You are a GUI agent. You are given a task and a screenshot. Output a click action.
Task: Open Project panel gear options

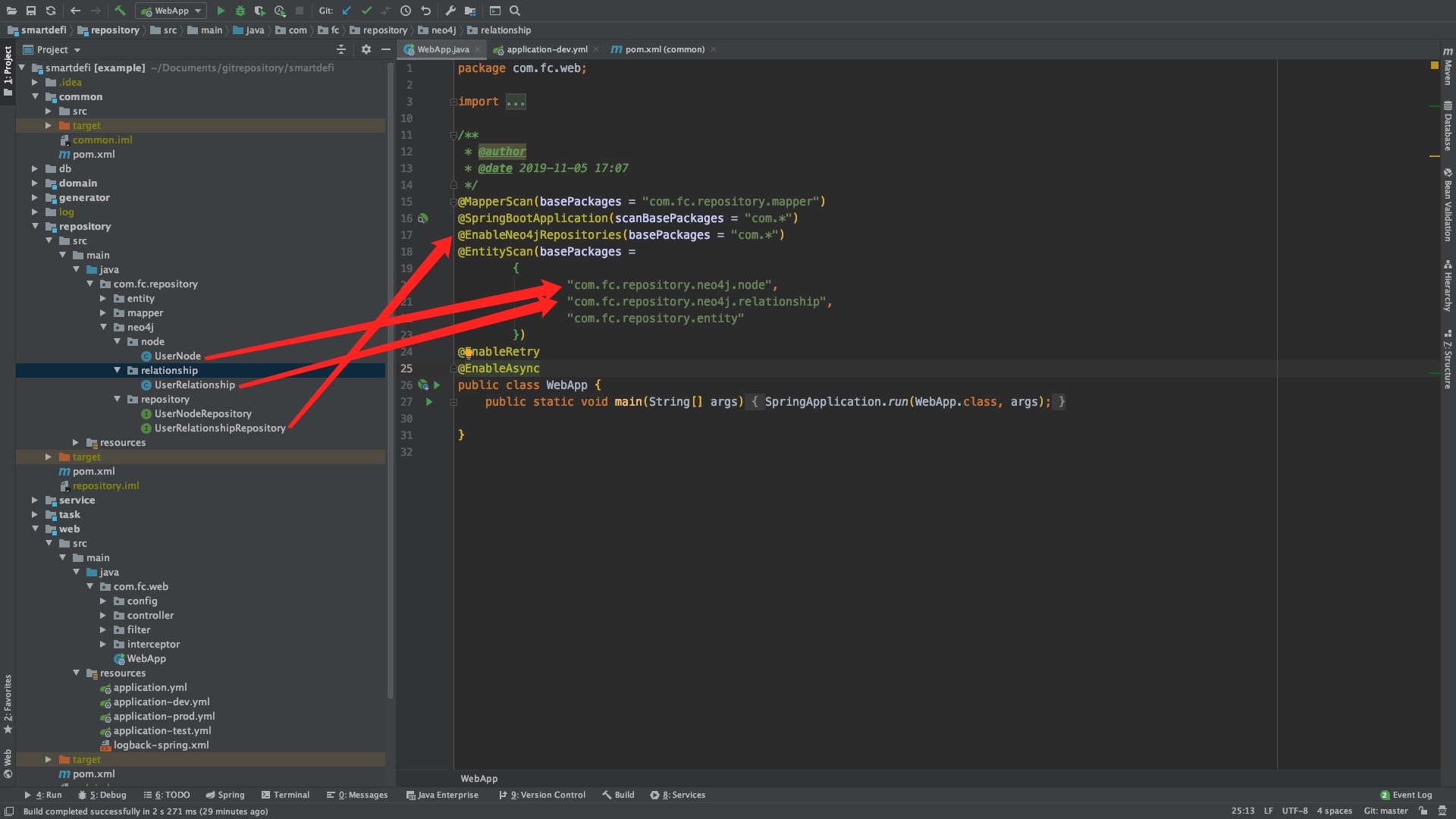tap(366, 49)
